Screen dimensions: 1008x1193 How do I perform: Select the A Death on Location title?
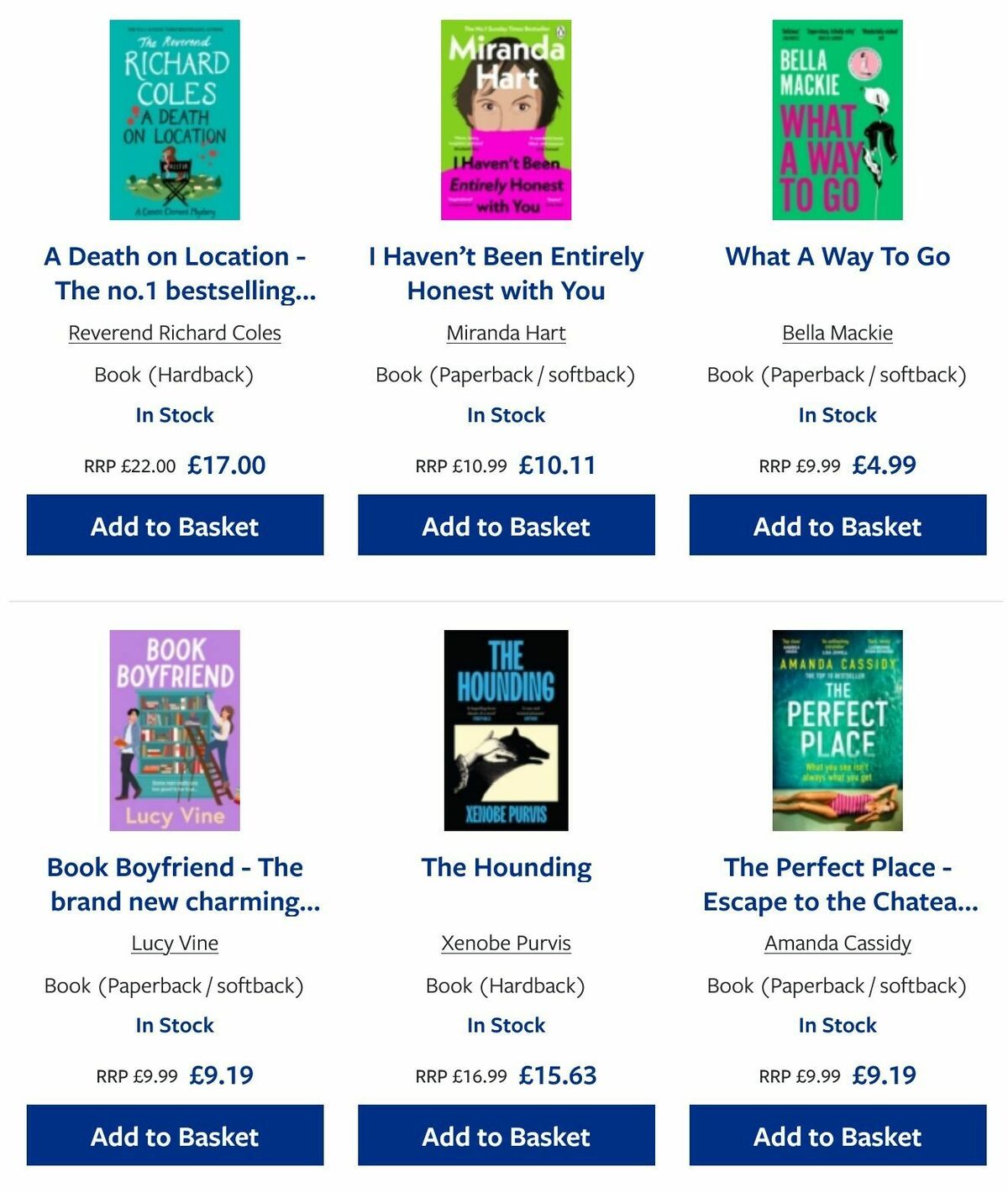click(x=176, y=273)
